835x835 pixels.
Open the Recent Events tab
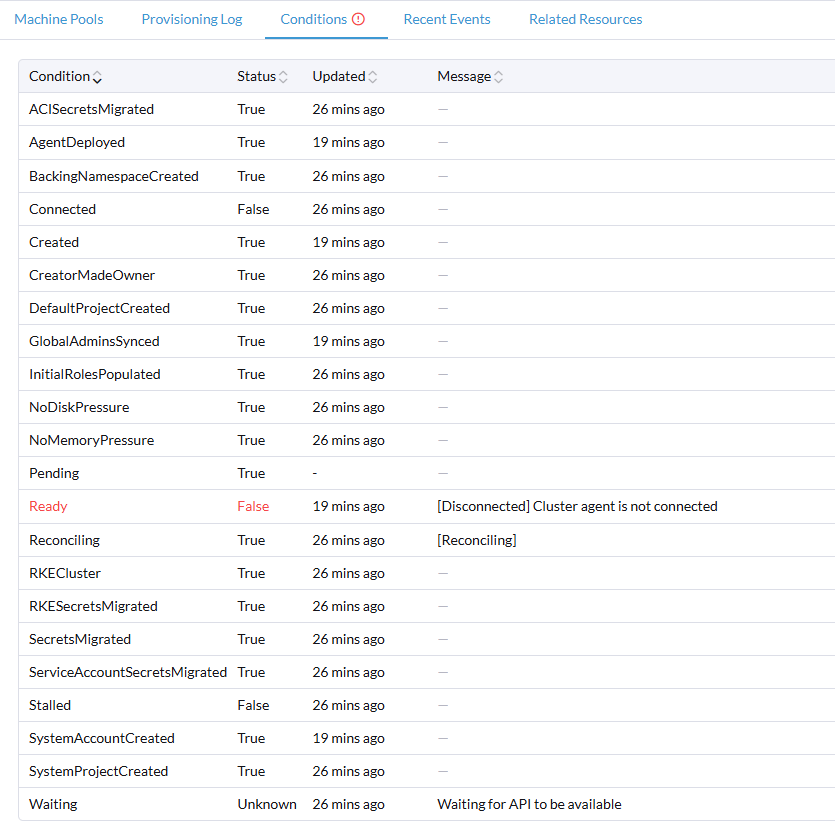coord(447,19)
